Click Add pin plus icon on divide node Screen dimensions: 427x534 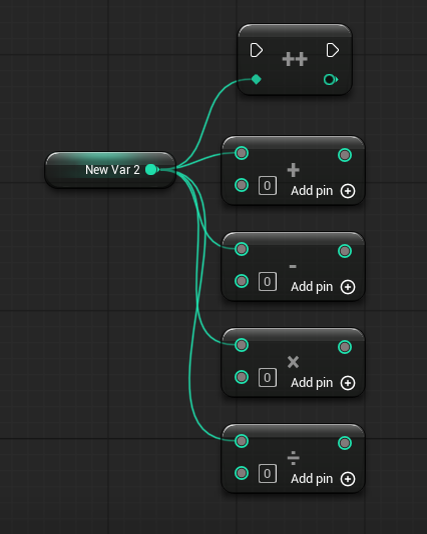[348, 479]
